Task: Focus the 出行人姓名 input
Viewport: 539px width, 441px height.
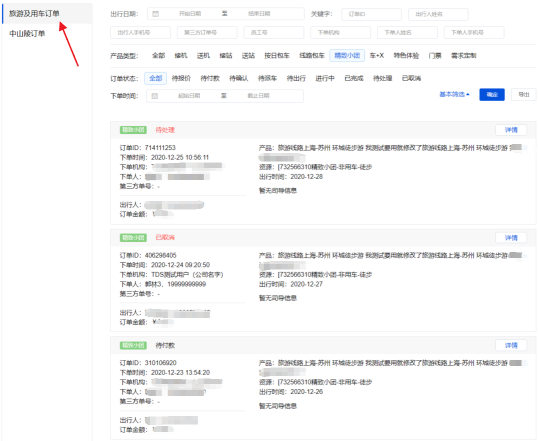Action: click(438, 14)
